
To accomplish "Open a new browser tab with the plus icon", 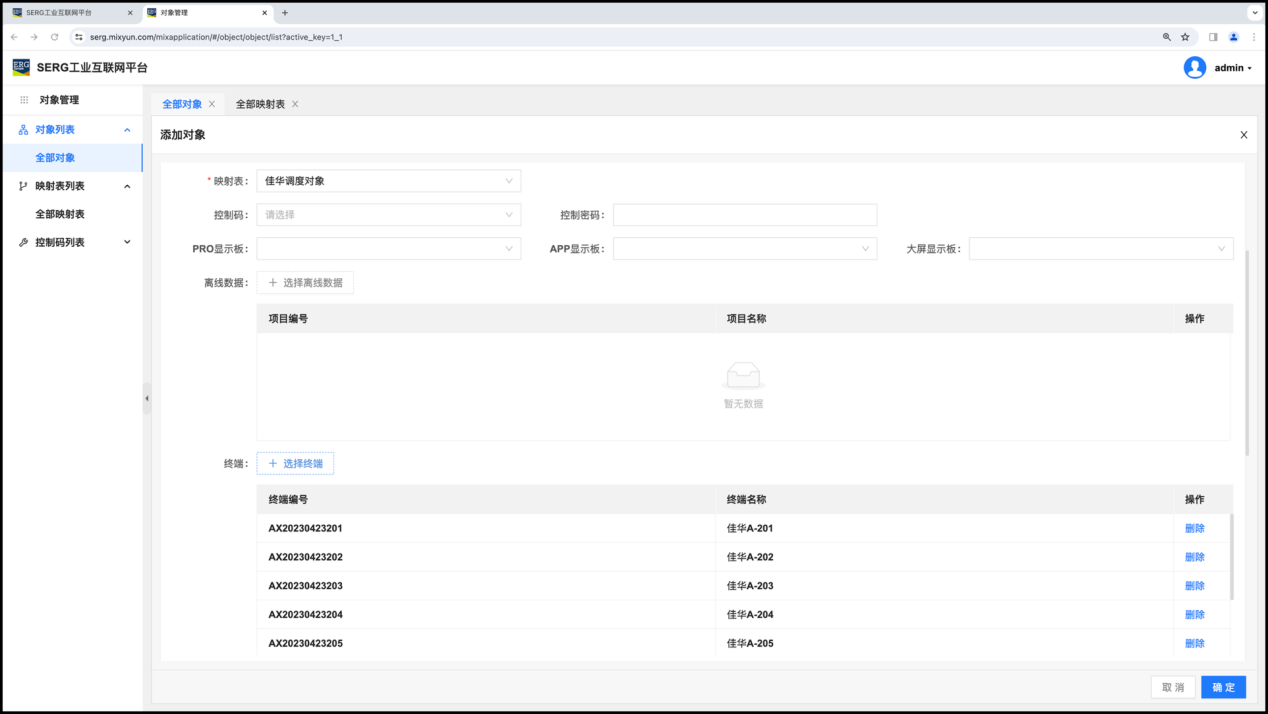I will tap(285, 13).
